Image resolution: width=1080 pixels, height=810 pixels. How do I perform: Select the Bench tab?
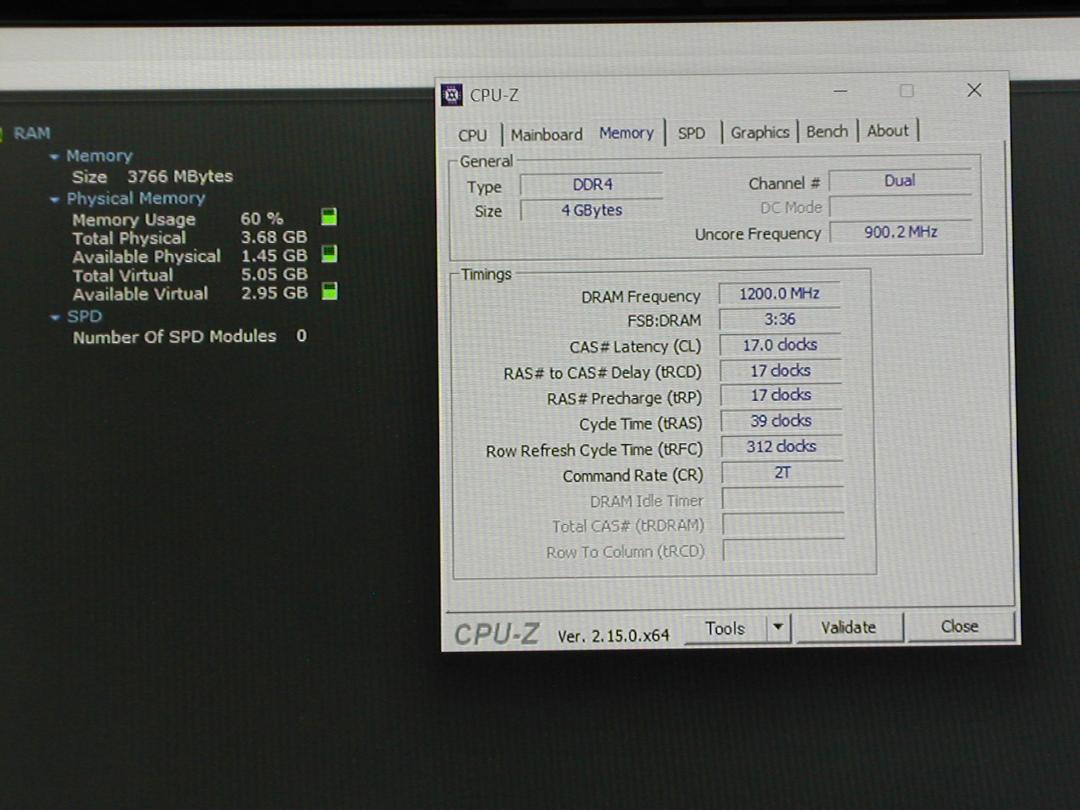pyautogui.click(x=827, y=131)
